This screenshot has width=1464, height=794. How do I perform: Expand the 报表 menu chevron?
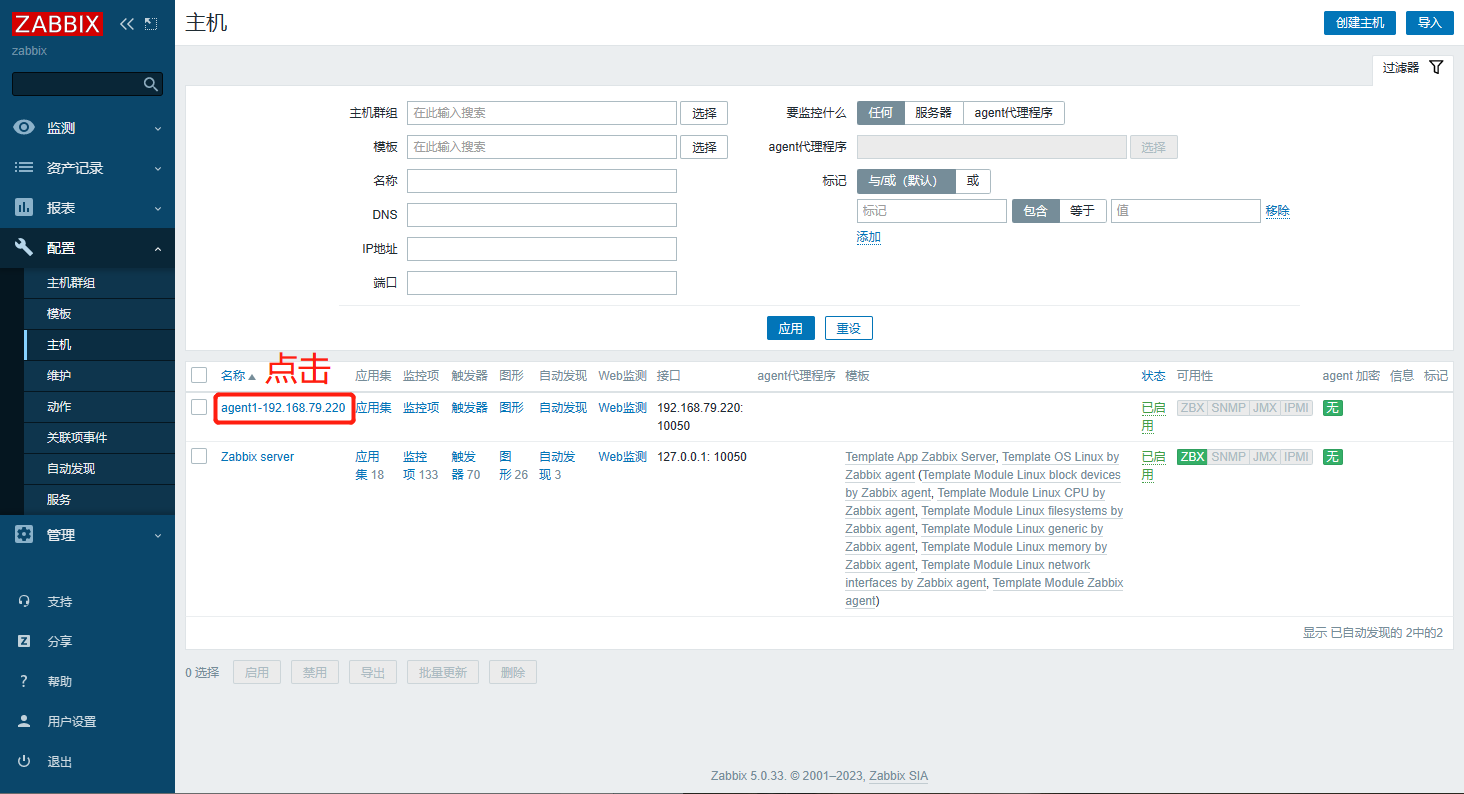coord(158,209)
